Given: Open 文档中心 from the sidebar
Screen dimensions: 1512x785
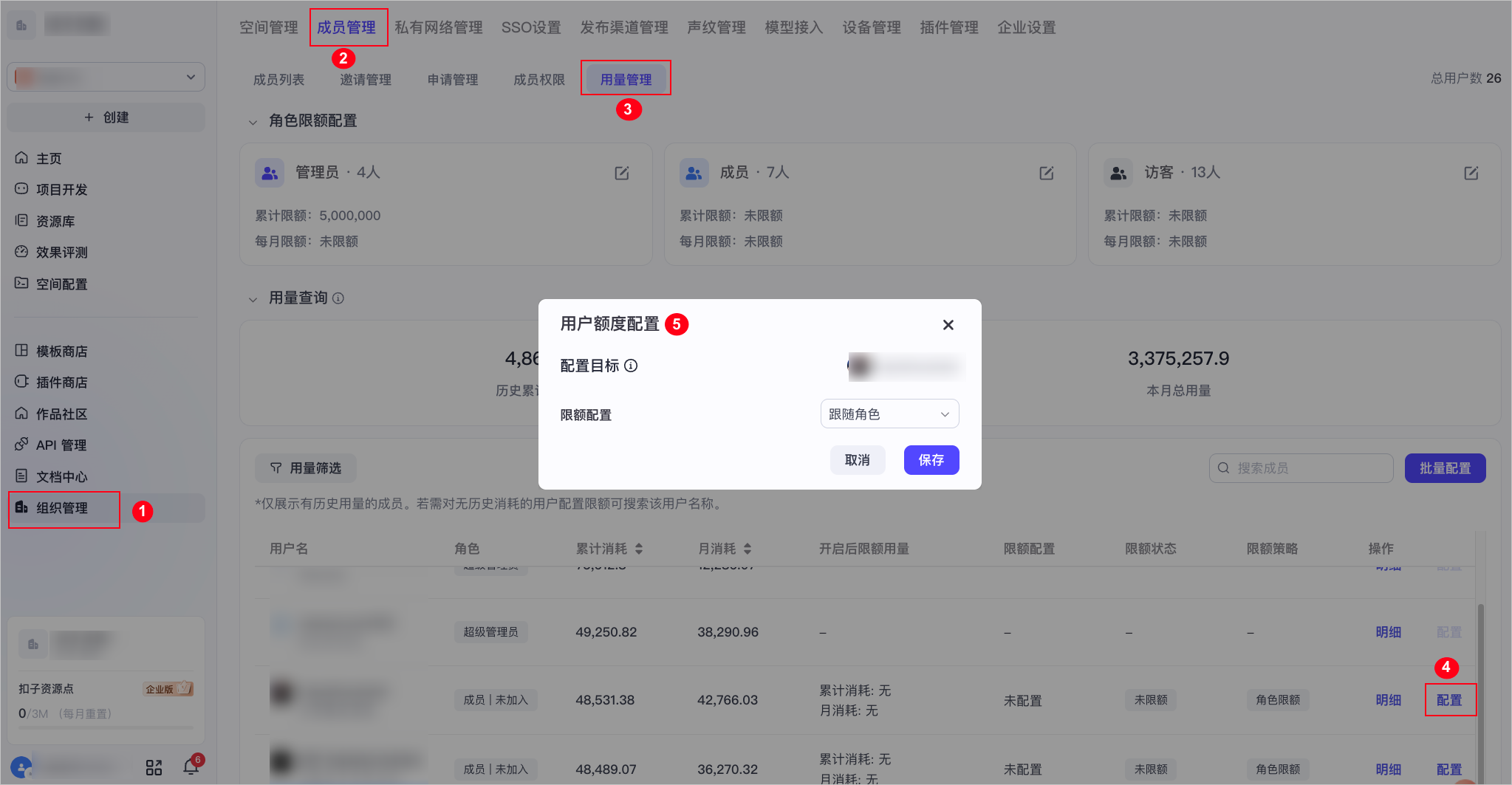Looking at the screenshot, I should (106, 477).
